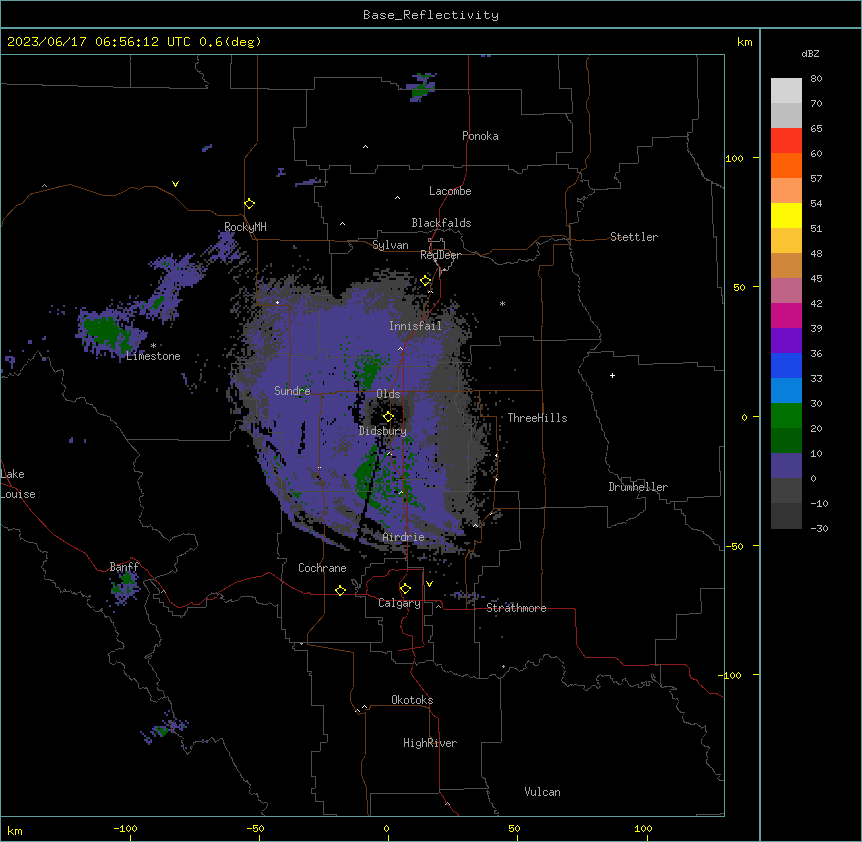Click the dark gray -10 dBZ swatch
The image size is (862, 842).
click(x=786, y=515)
